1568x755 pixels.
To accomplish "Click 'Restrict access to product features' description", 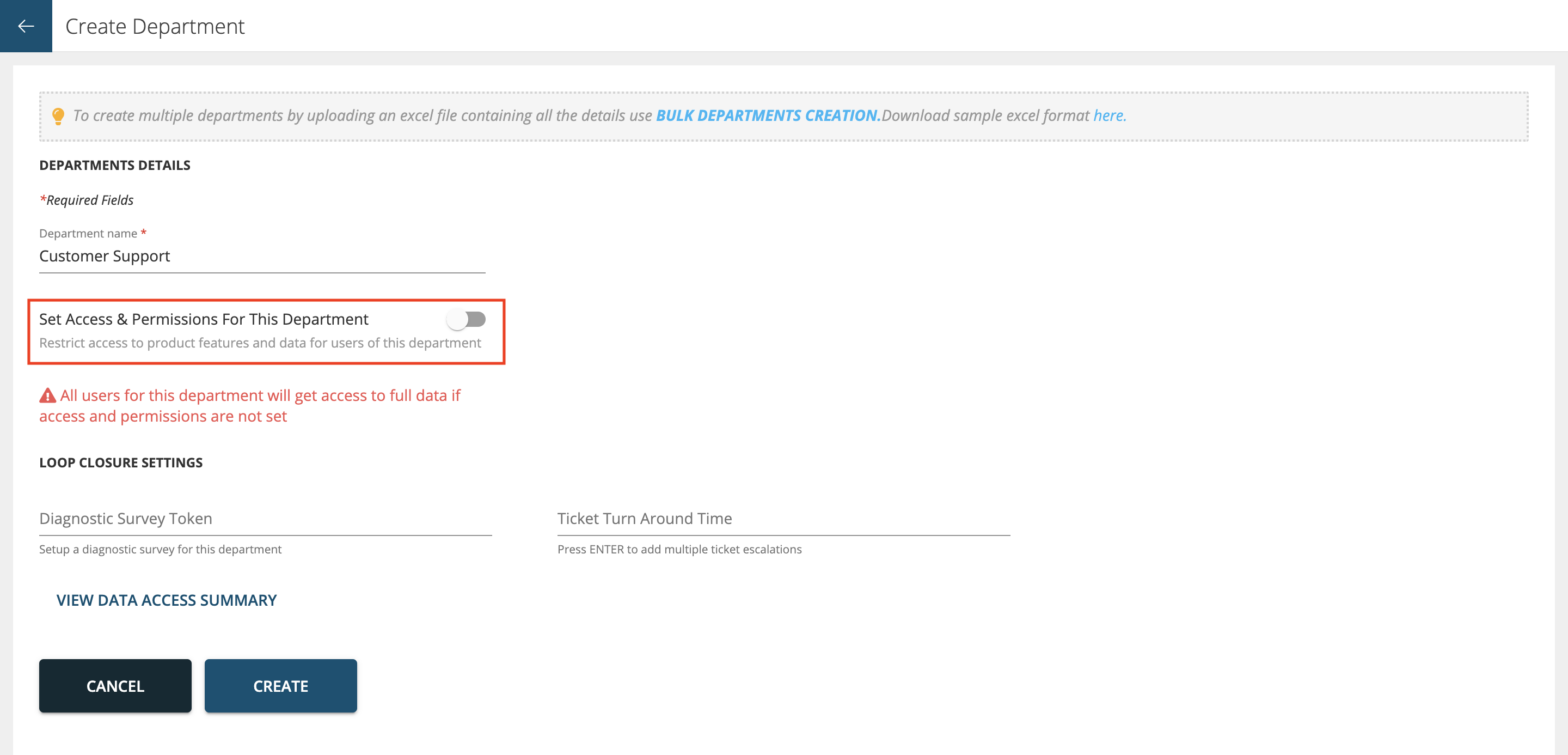I will pos(260,343).
